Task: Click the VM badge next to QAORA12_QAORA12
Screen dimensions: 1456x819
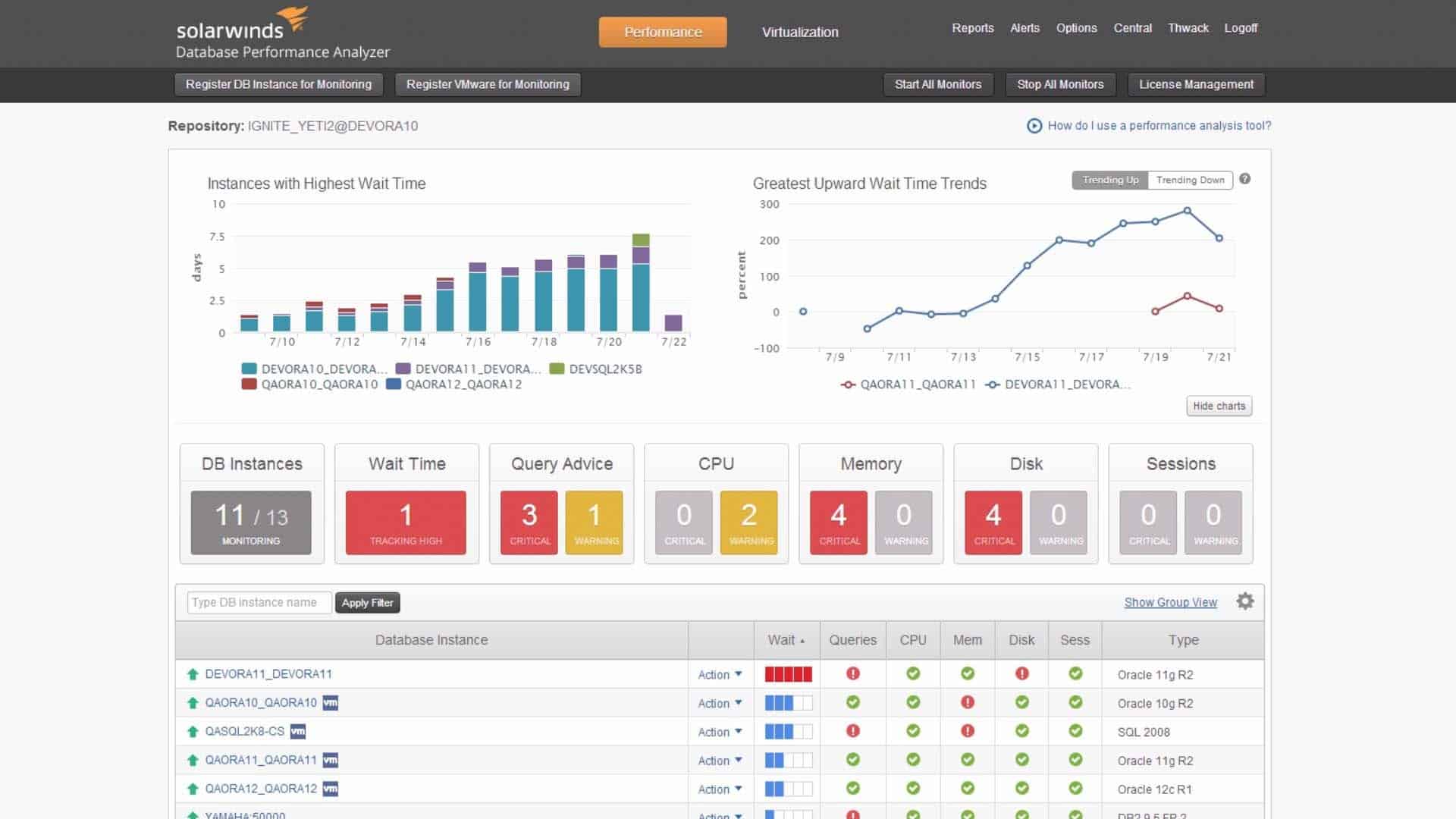Action: [330, 789]
